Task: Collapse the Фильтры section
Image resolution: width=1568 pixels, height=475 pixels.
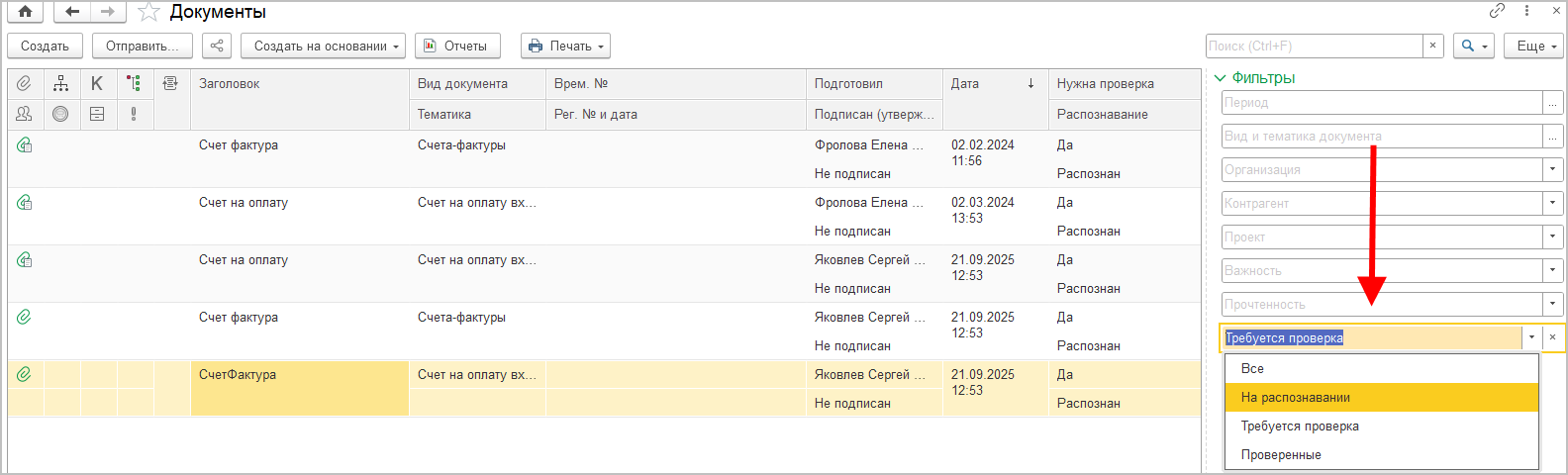Action: click(x=1221, y=78)
